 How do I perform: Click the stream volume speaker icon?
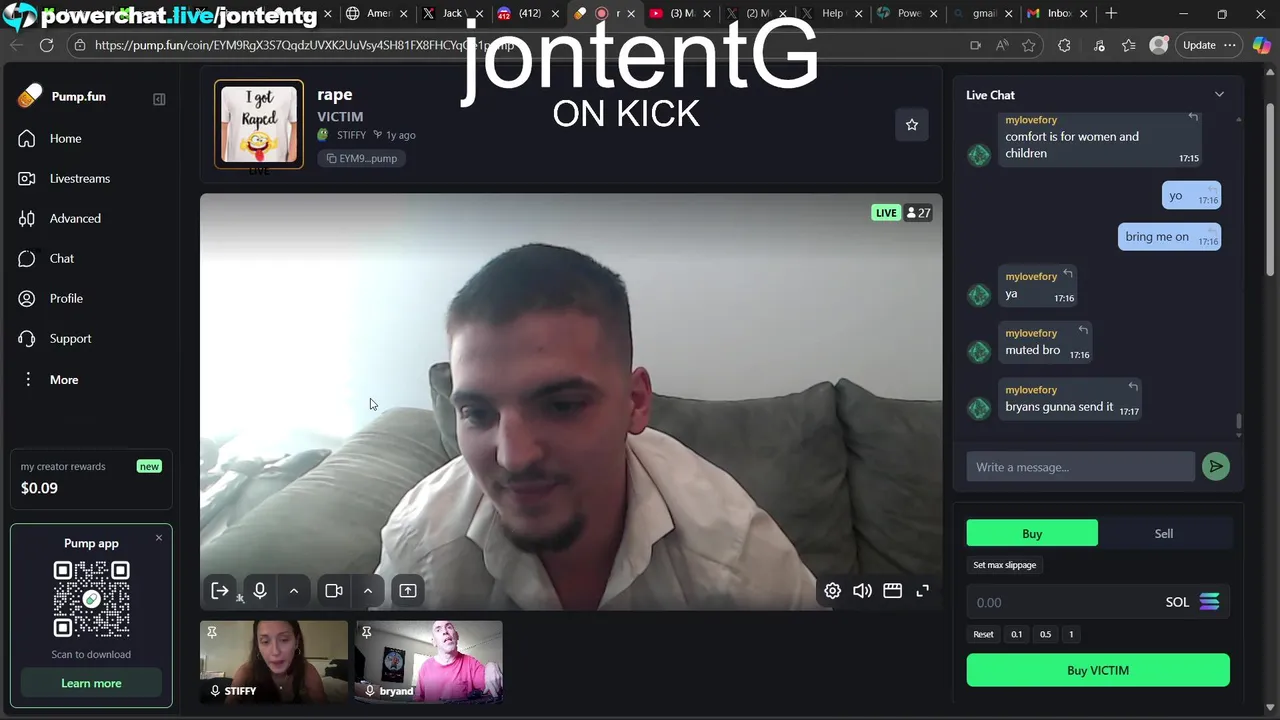(x=862, y=591)
